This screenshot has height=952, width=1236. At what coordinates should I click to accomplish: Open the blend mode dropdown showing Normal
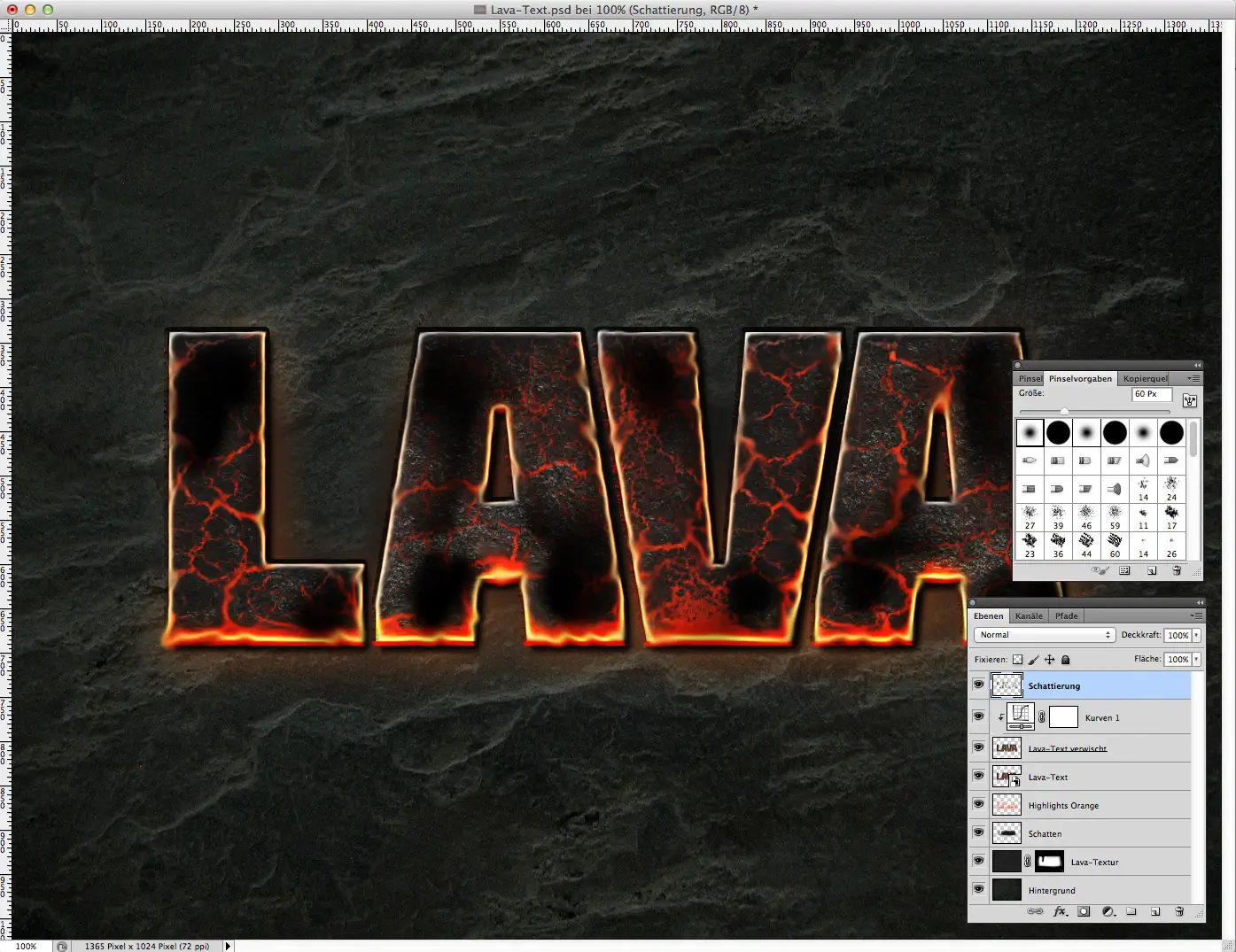(x=1044, y=635)
